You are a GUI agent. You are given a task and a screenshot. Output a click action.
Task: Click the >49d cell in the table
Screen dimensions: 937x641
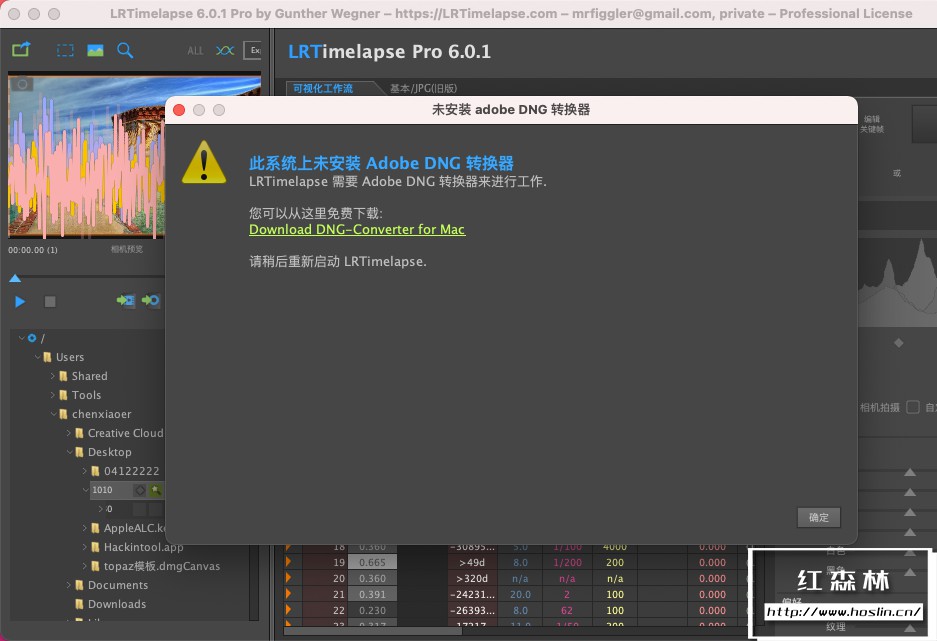click(x=472, y=563)
